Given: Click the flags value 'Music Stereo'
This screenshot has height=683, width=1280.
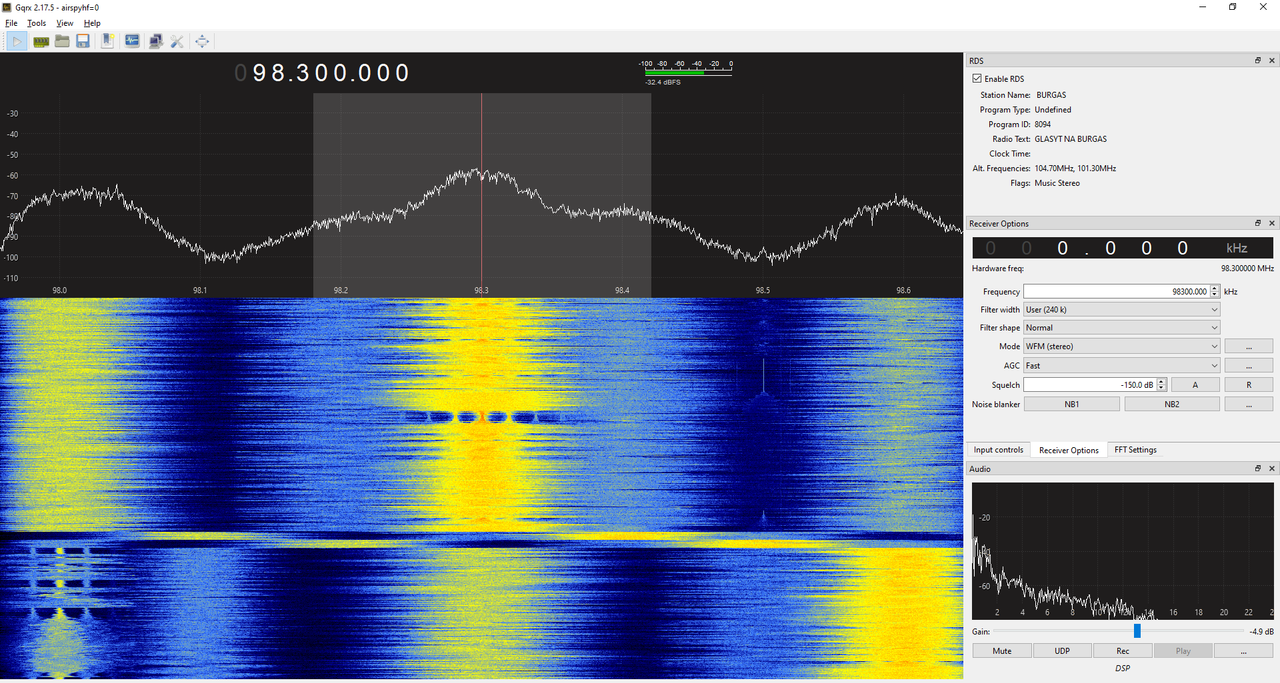Looking at the screenshot, I should [1057, 184].
